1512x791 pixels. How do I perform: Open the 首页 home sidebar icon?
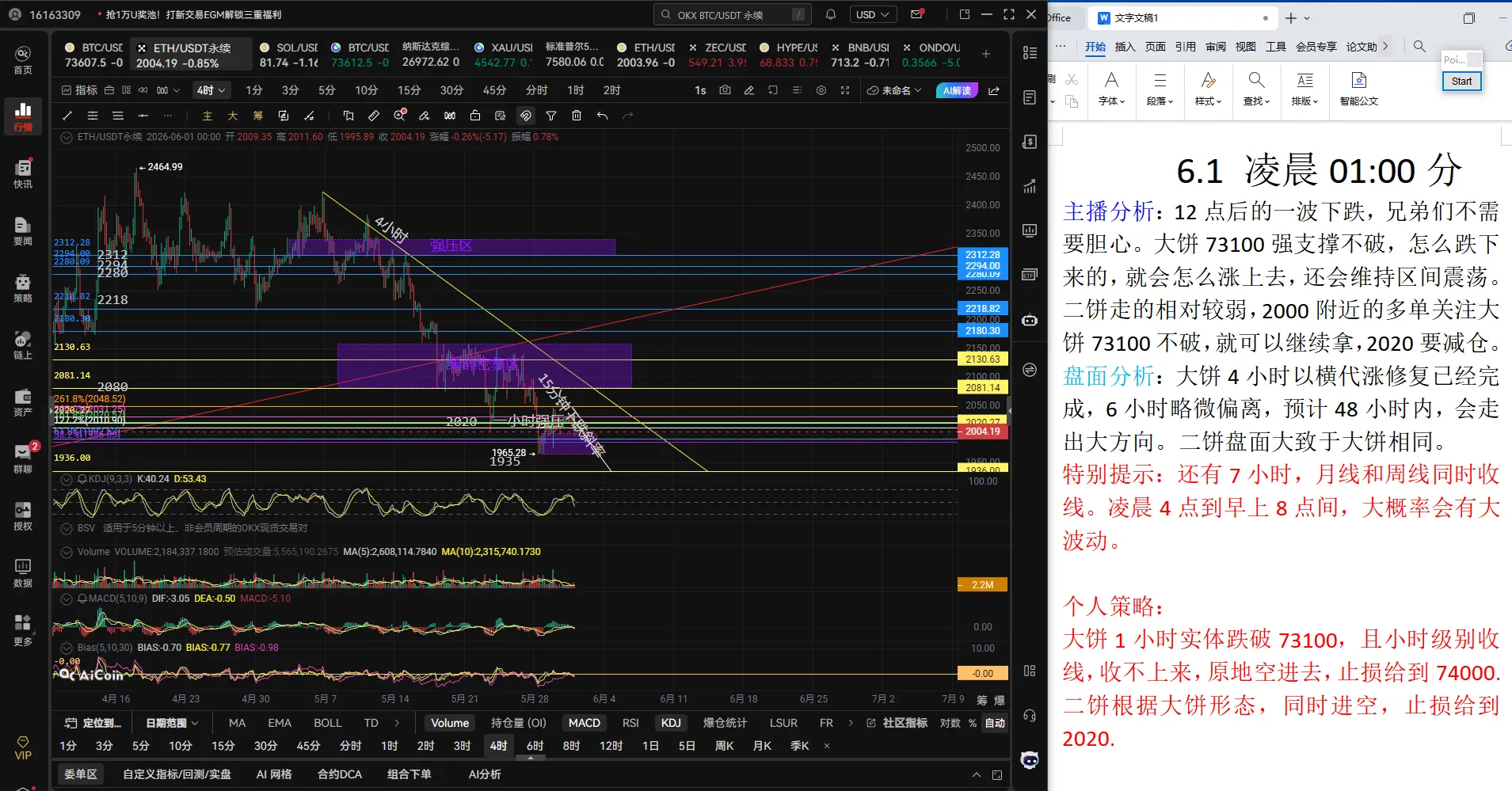click(x=23, y=59)
